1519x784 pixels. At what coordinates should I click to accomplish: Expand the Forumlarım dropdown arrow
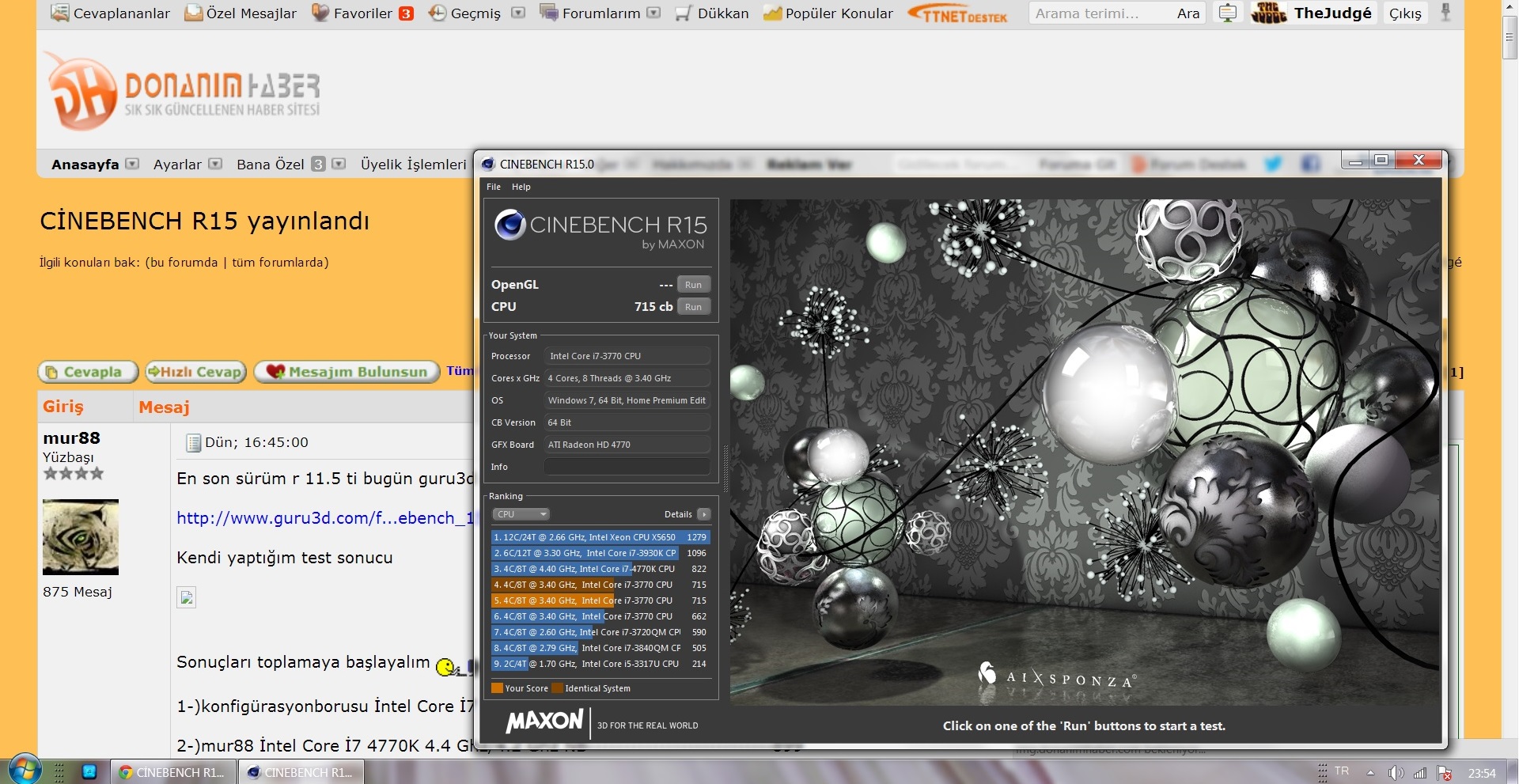click(653, 13)
